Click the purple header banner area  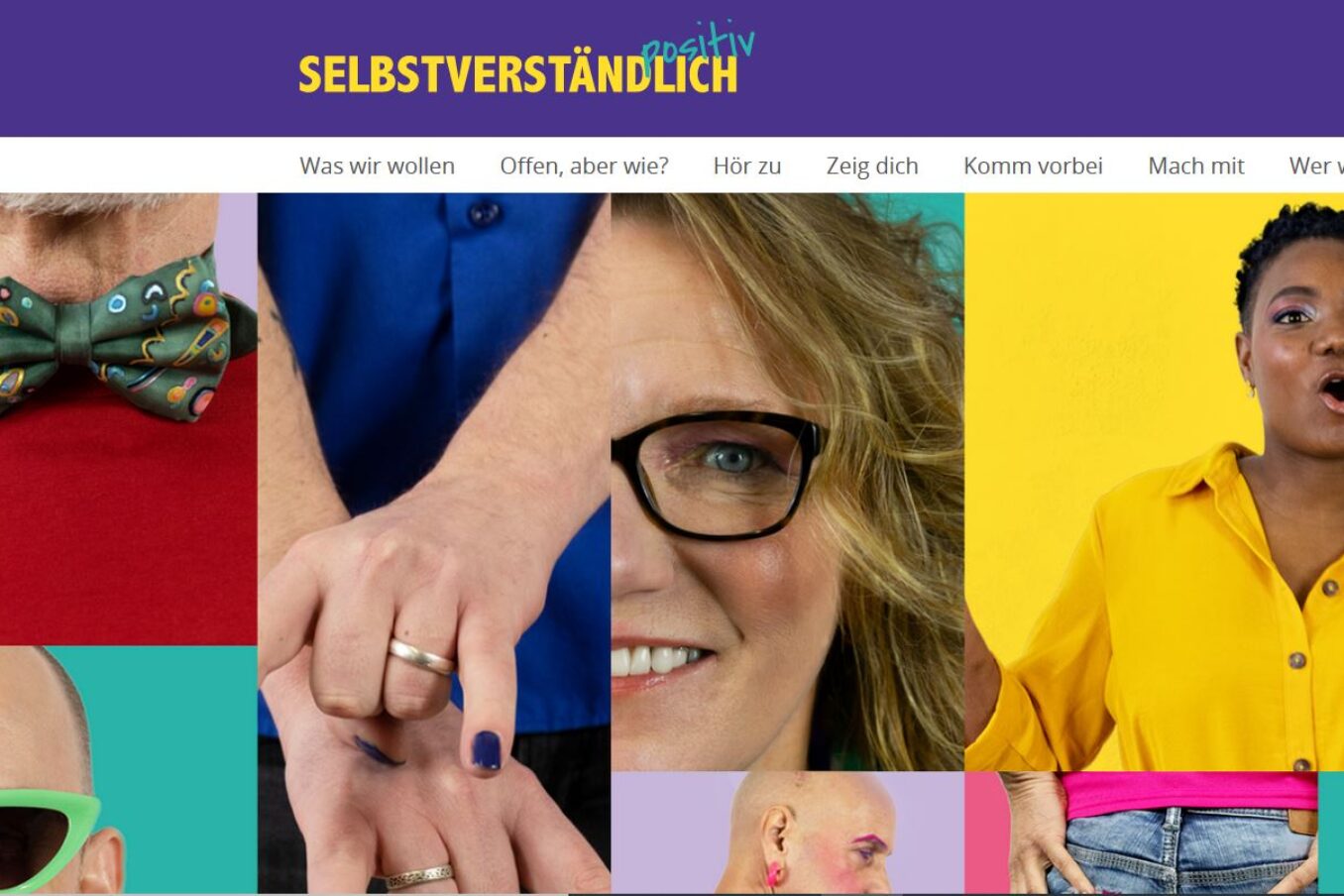[672, 68]
